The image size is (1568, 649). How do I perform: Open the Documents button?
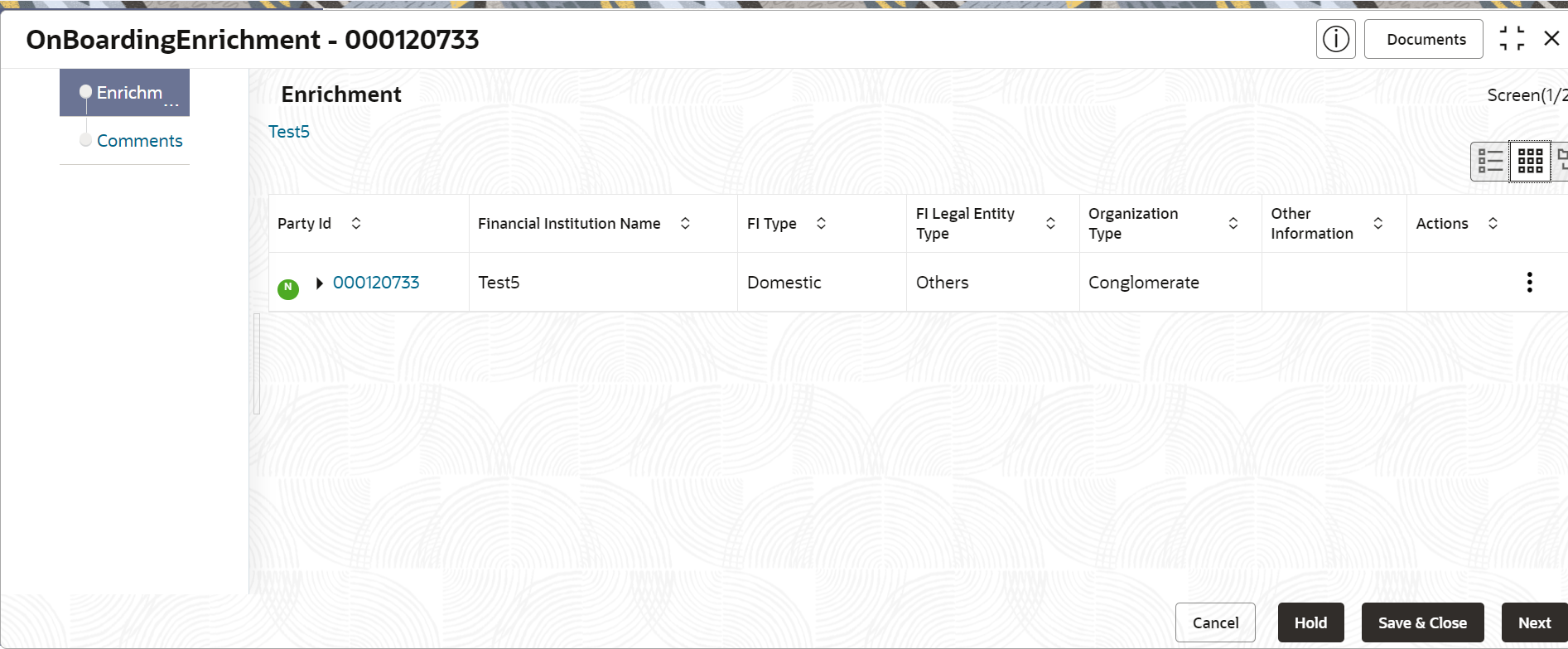point(1423,39)
